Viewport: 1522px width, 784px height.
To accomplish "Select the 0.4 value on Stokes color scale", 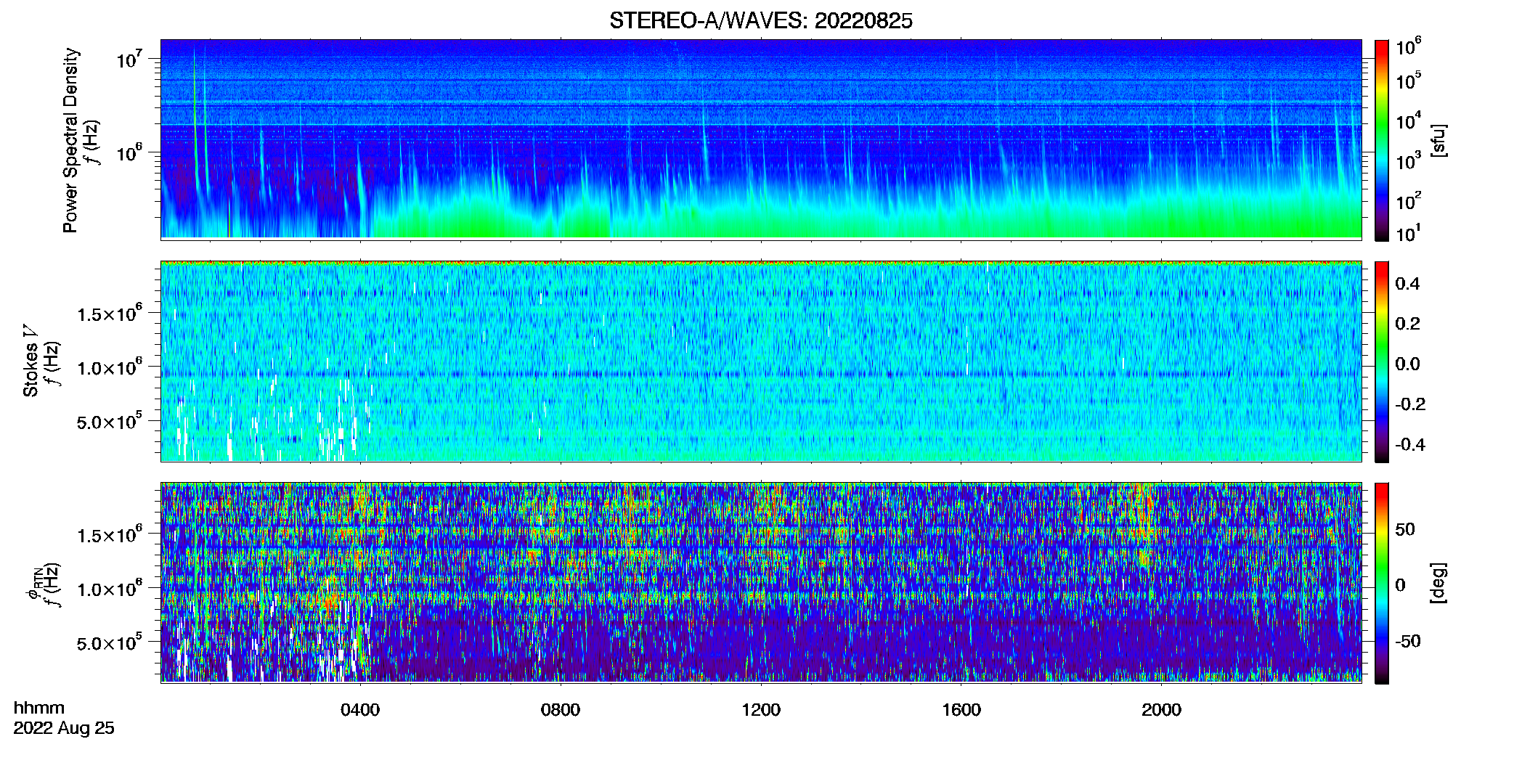I will click(x=1407, y=284).
